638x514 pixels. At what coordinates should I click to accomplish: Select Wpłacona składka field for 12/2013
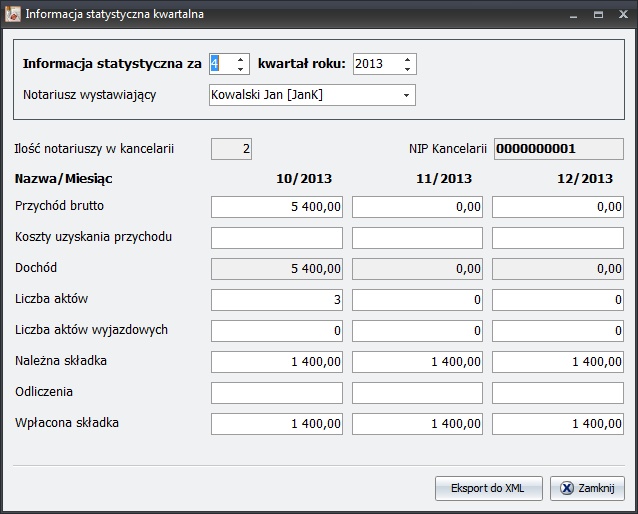(557, 424)
